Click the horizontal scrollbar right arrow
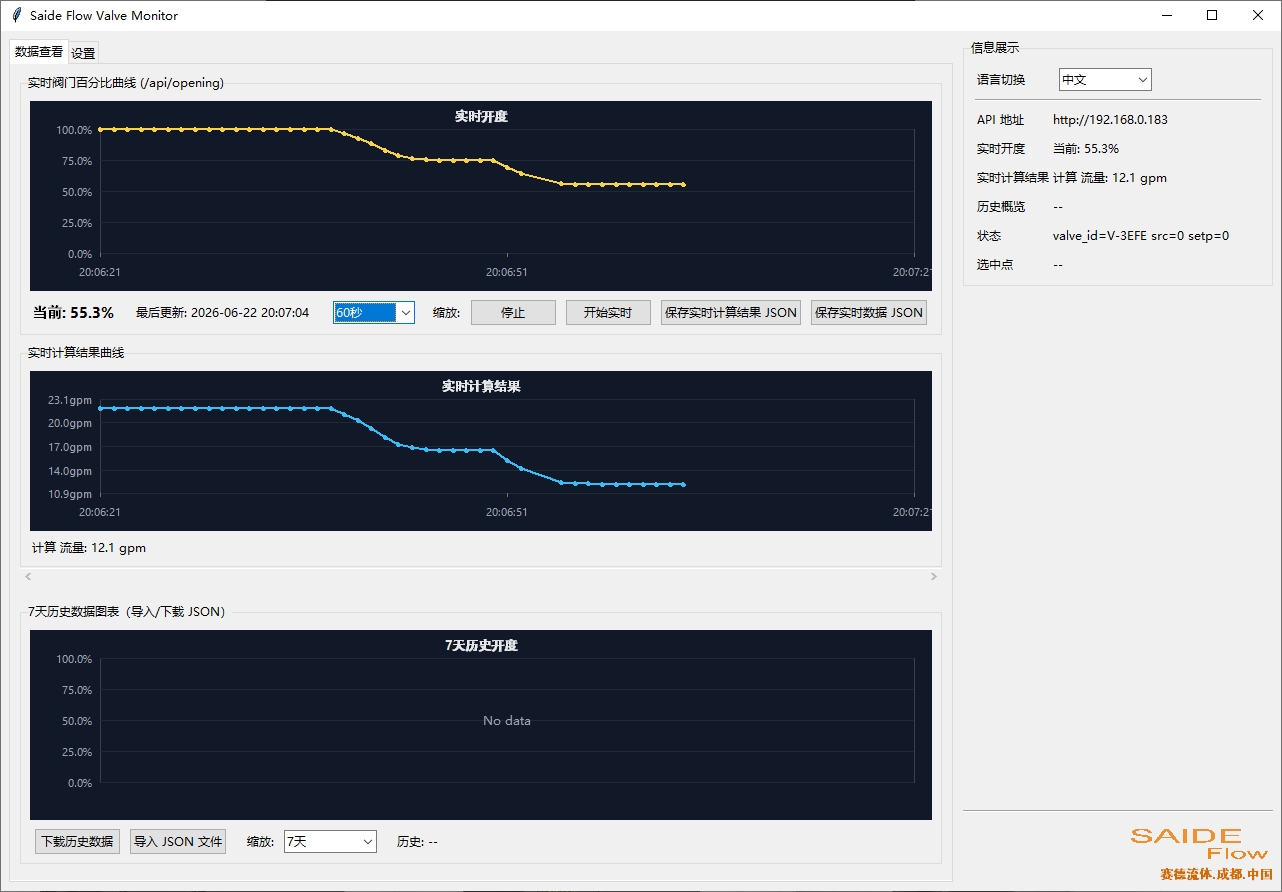Image resolution: width=1282 pixels, height=892 pixels. coord(934,576)
